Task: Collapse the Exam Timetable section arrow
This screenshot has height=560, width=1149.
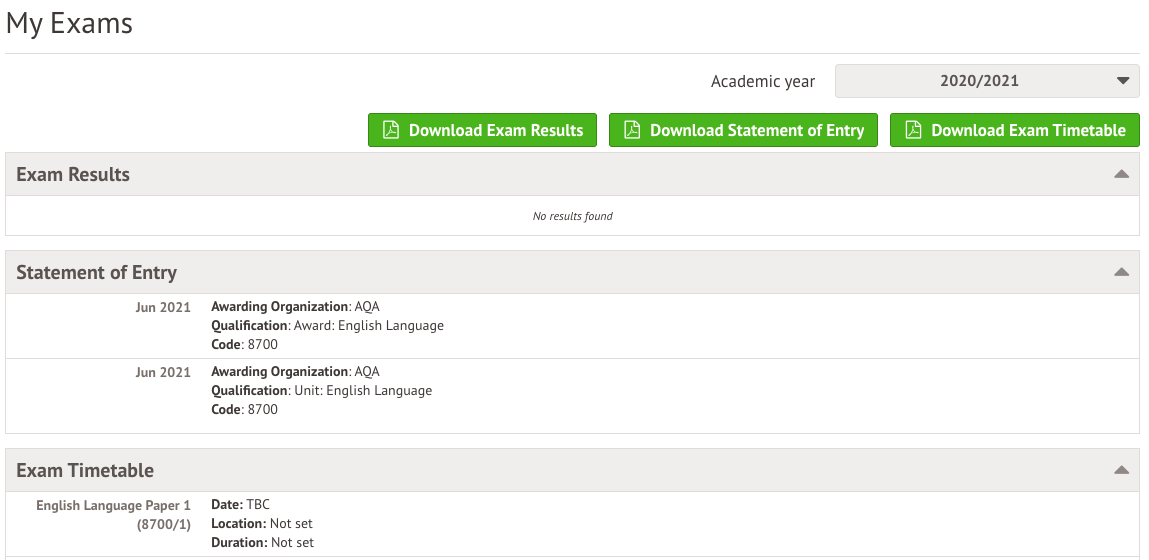Action: tap(1121, 470)
